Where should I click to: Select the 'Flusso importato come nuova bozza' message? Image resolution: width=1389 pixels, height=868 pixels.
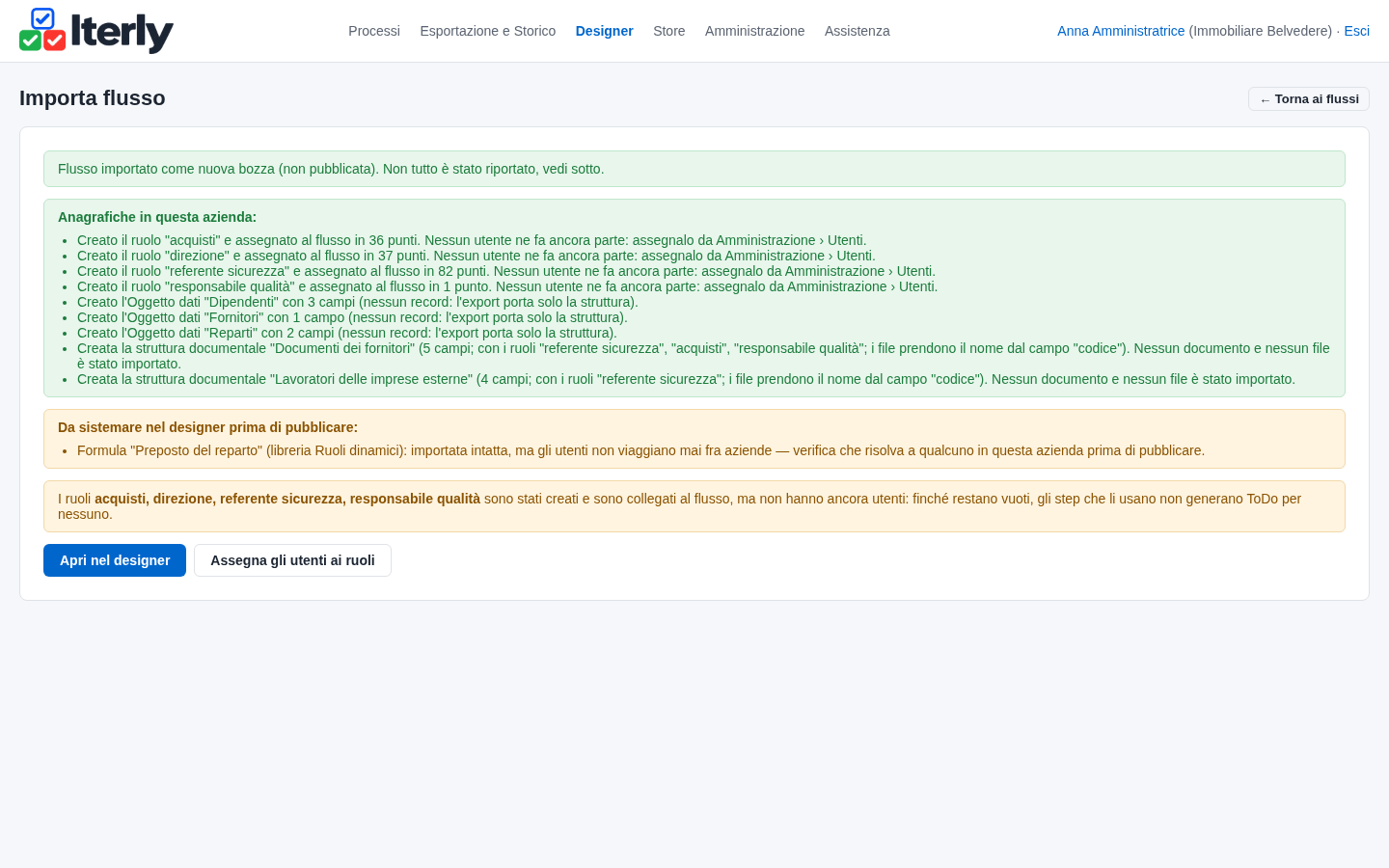[x=694, y=169]
